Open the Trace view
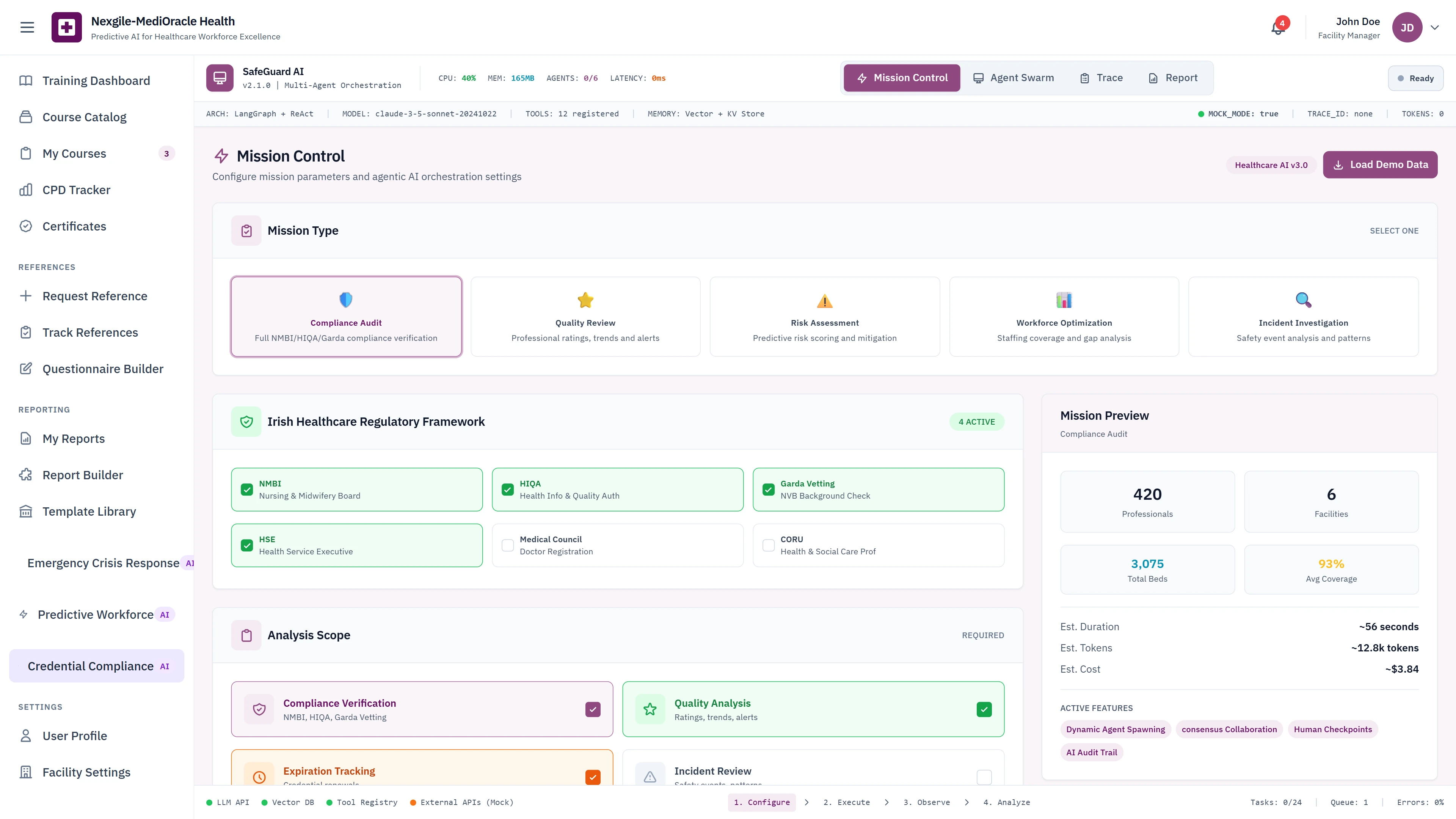The width and height of the screenshot is (1456, 819). [x=1100, y=77]
